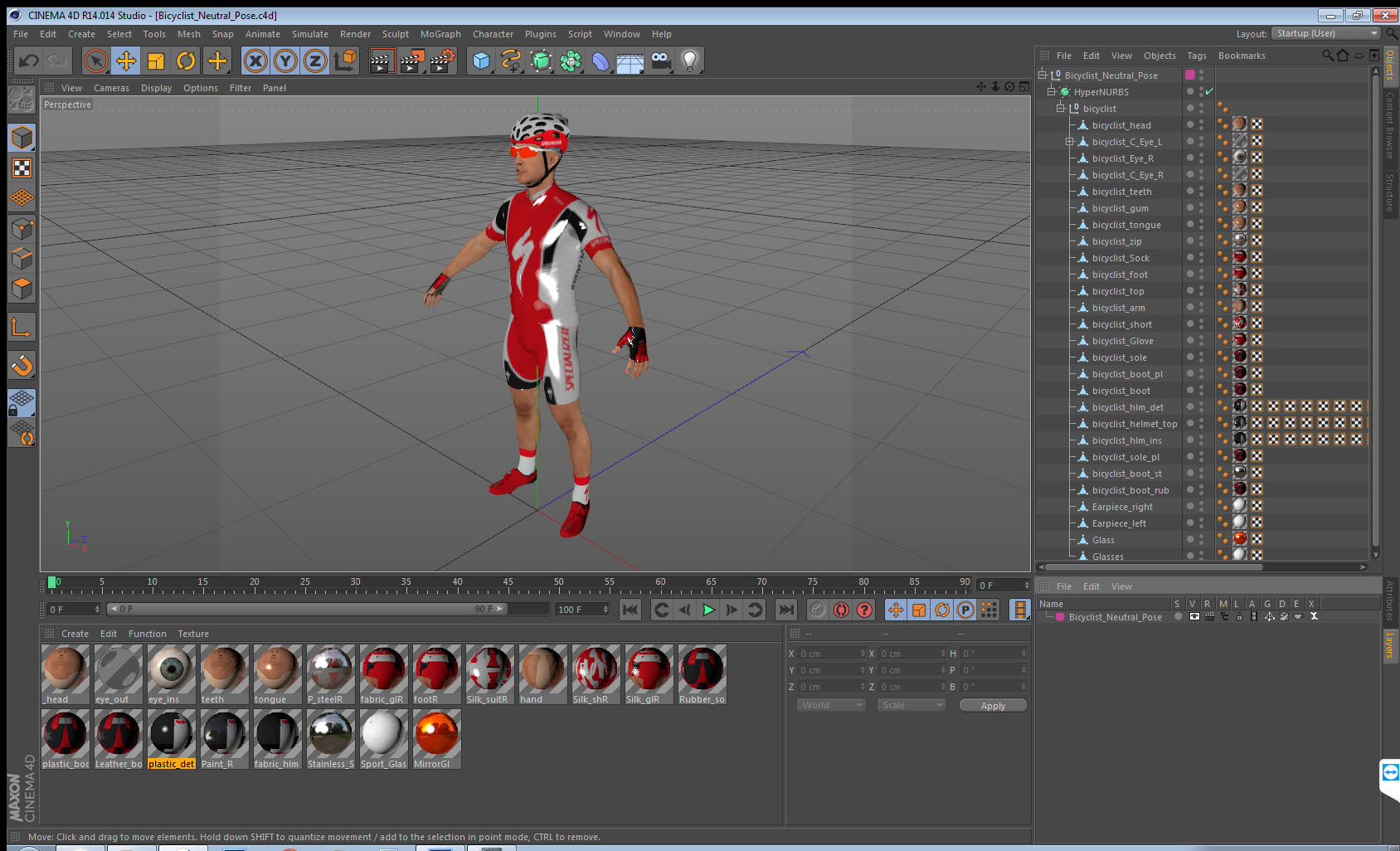Open Edit Render Settings icon
Image resolution: width=1400 pixels, height=851 pixels.
click(x=443, y=61)
